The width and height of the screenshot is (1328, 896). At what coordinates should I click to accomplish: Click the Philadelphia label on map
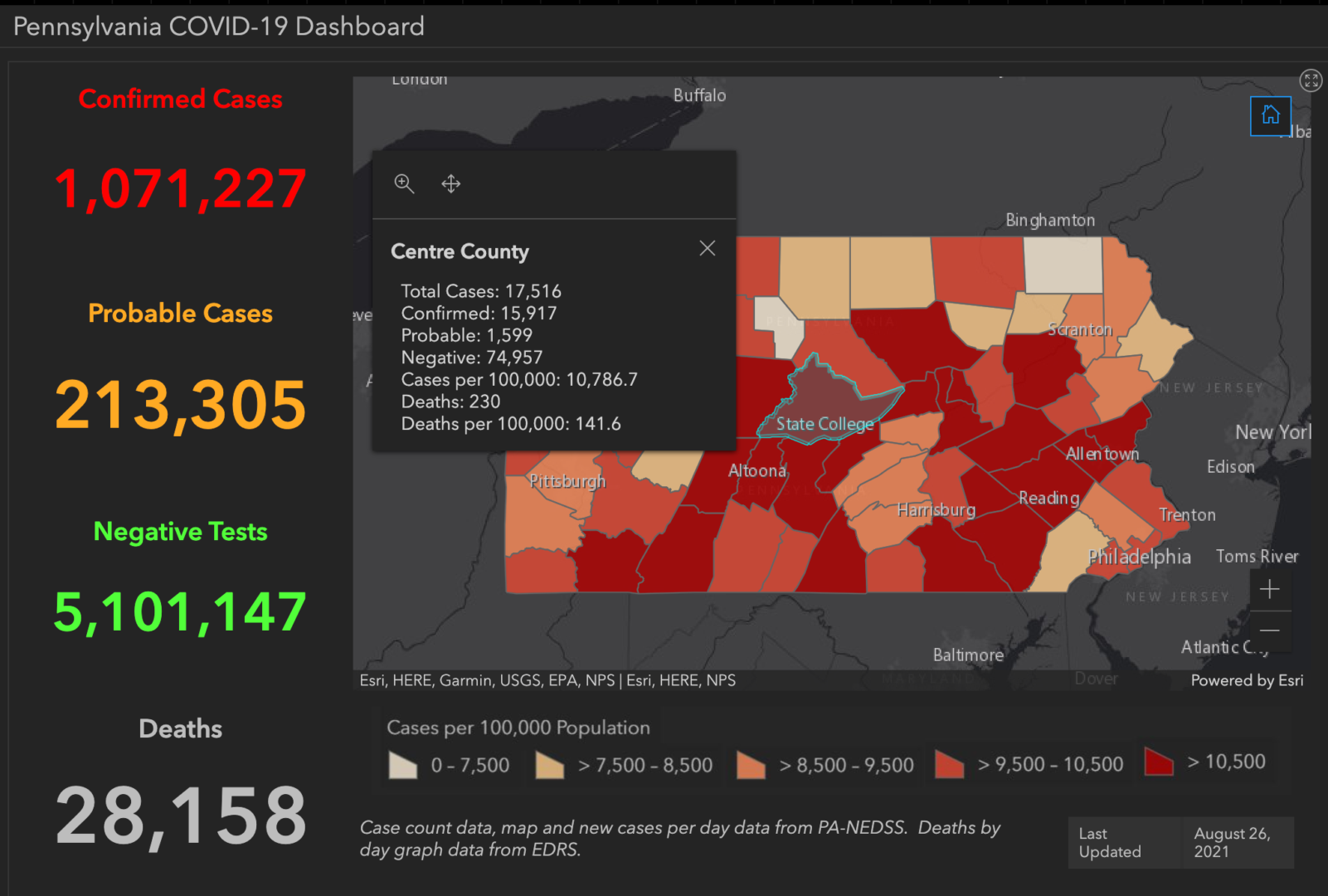(x=1139, y=557)
